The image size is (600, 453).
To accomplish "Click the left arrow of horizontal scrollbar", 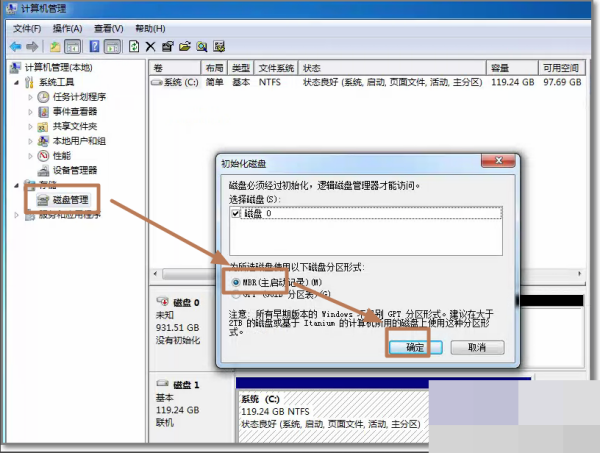I will 155,274.
